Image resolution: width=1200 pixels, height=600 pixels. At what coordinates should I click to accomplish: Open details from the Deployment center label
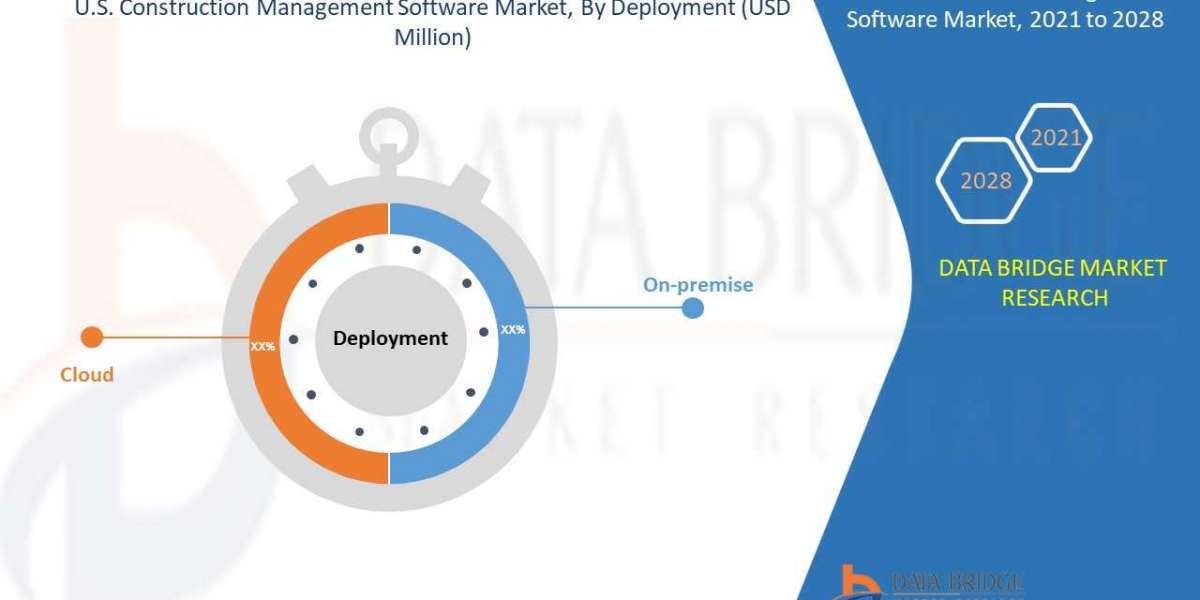[x=390, y=338]
